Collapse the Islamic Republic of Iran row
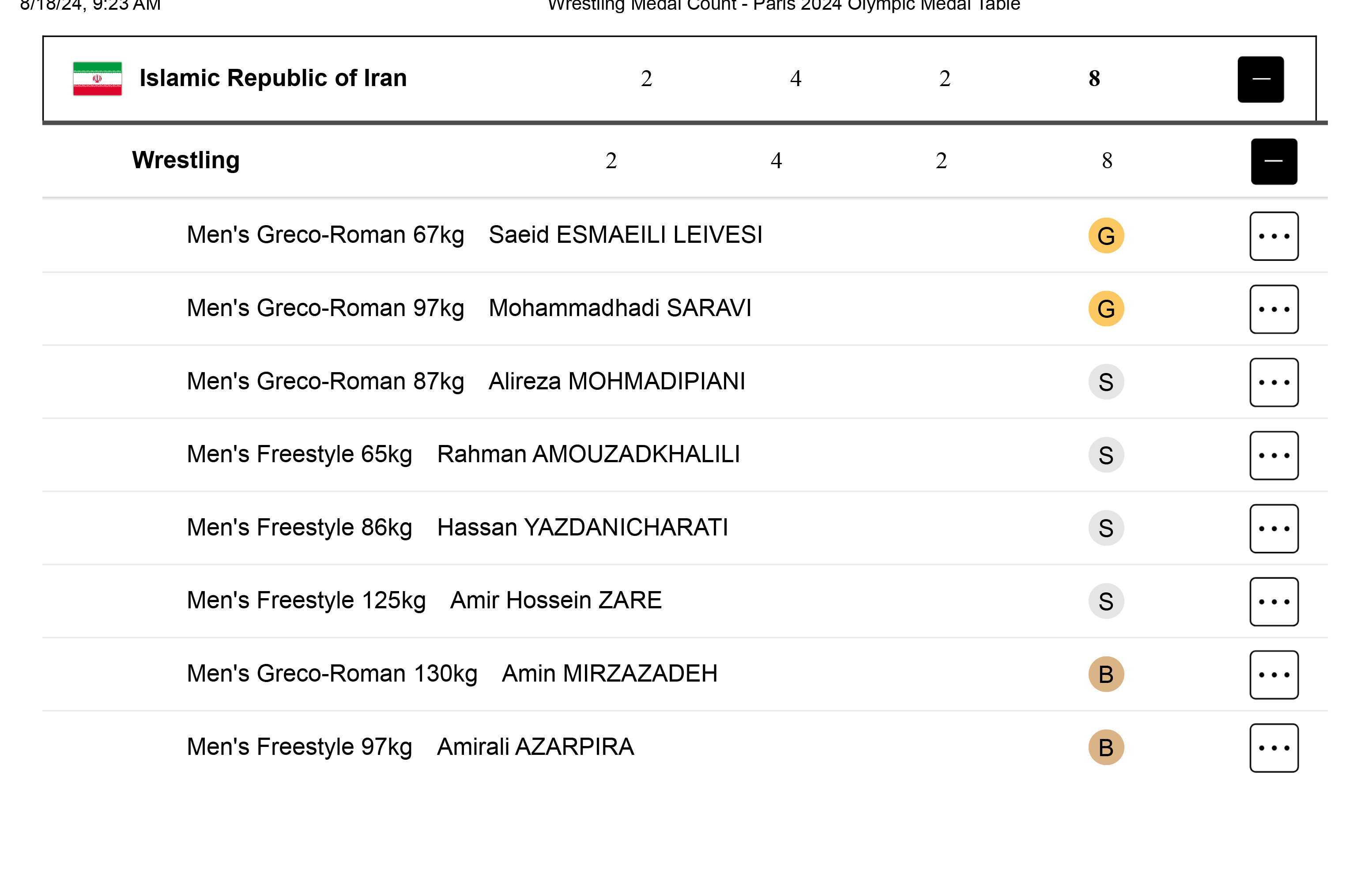Image resolution: width=1372 pixels, height=882 pixels. click(1260, 79)
